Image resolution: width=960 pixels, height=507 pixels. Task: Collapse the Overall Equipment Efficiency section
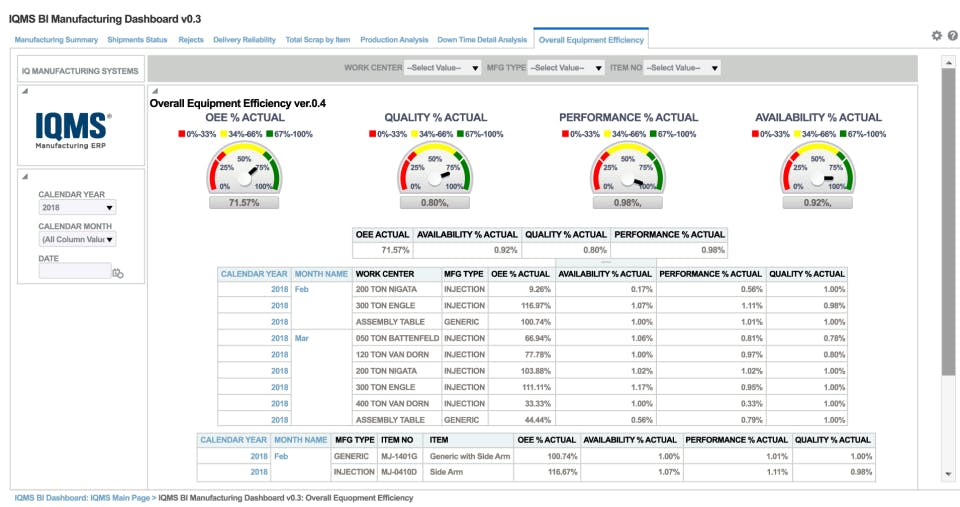(155, 91)
